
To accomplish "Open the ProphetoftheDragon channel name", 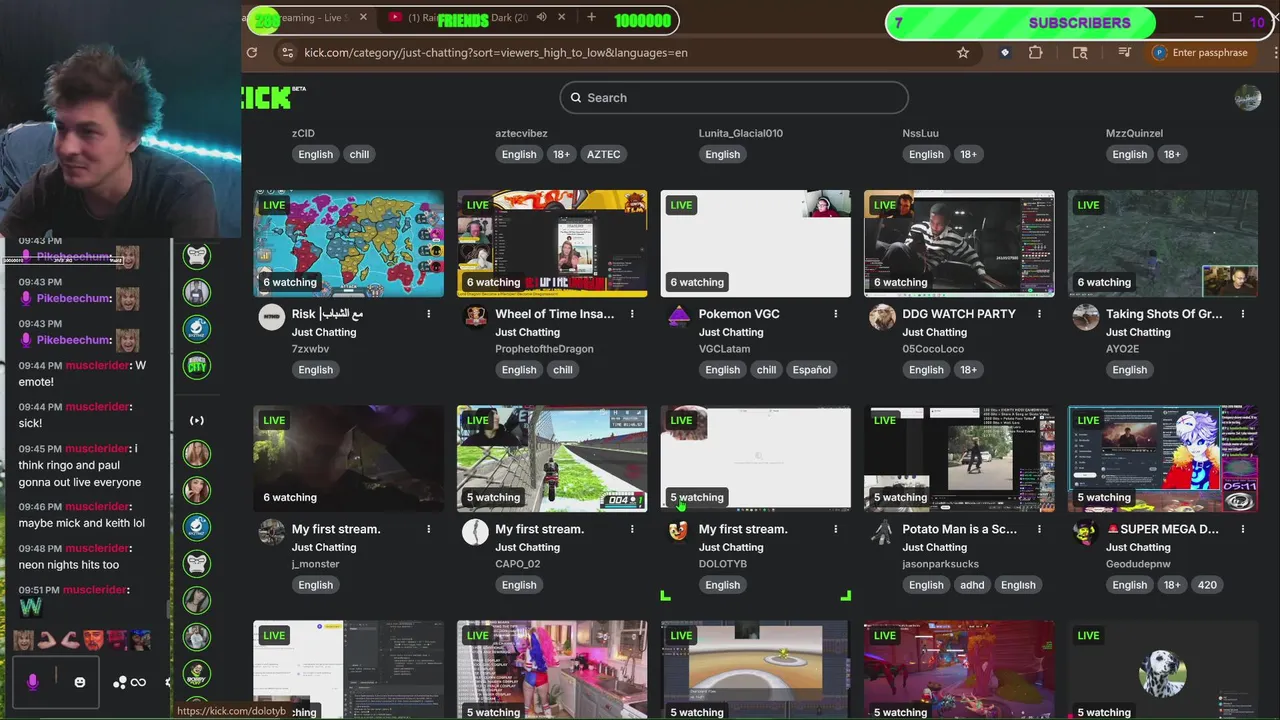I will pyautogui.click(x=544, y=349).
